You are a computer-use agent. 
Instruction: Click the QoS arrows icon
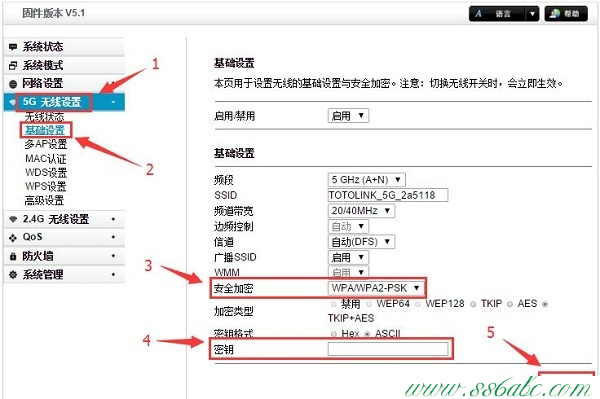coord(13,238)
